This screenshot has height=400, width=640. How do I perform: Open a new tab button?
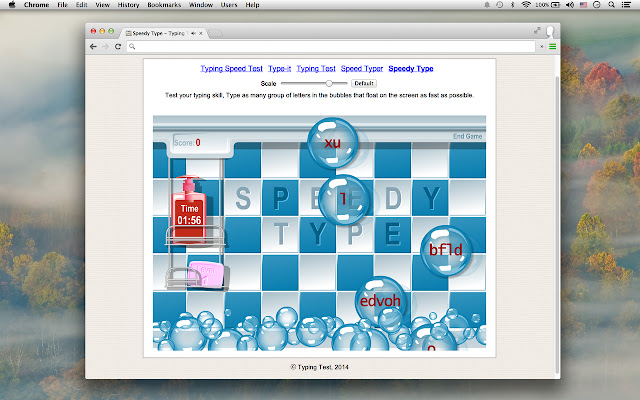coord(216,33)
